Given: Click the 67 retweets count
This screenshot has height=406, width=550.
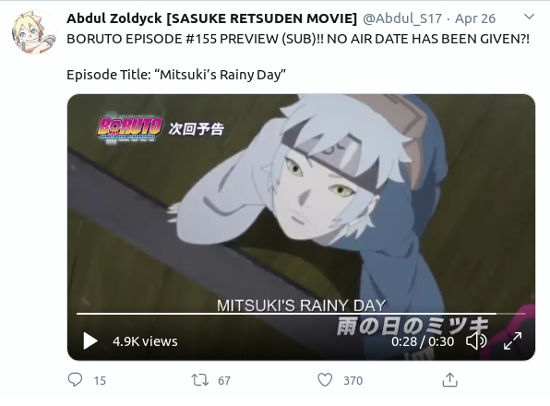Looking at the screenshot, I should point(224,381).
